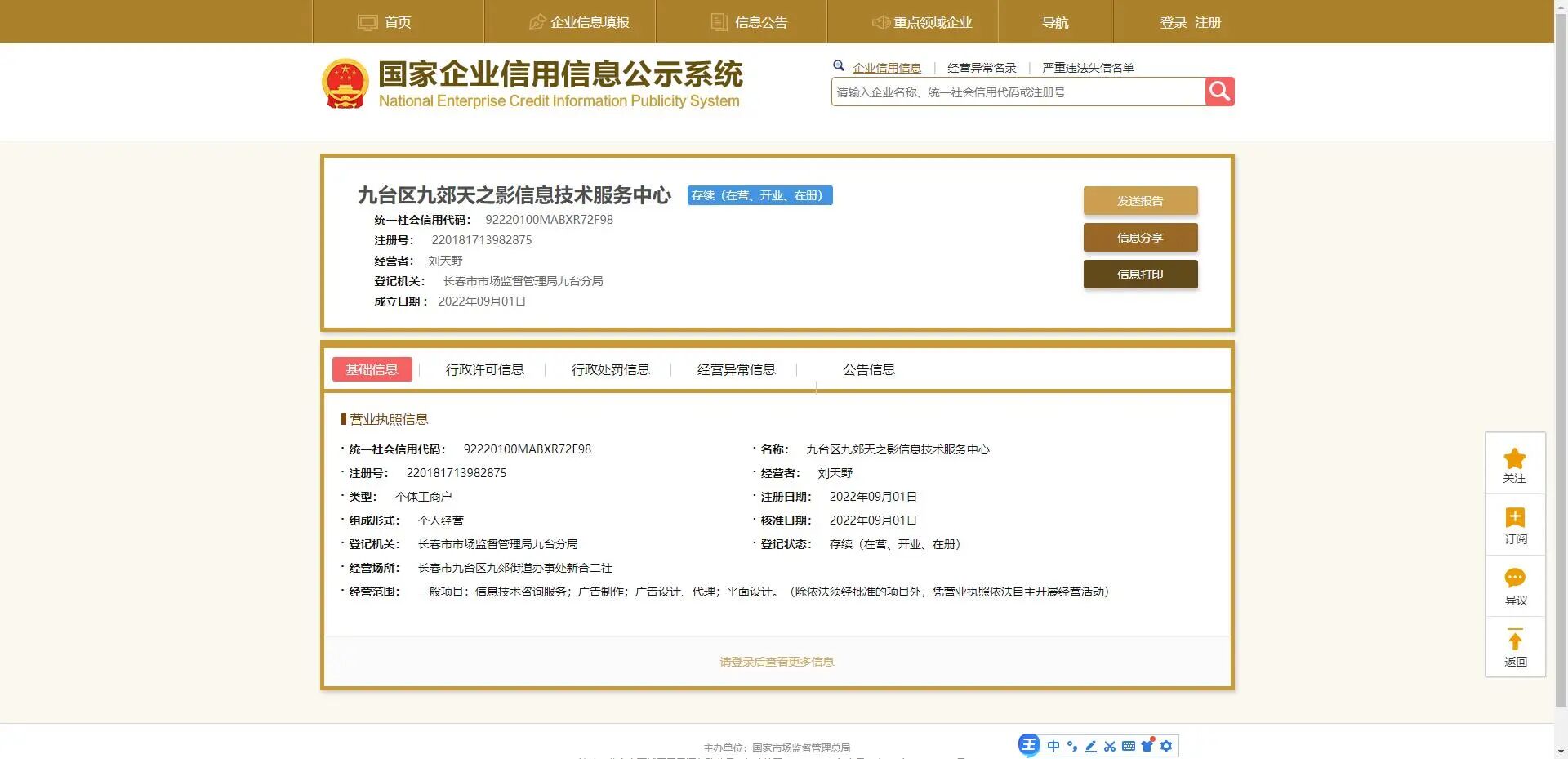Click the megaphone icon beside 重点领域企业
Viewport: 1568px width, 759px height.
(x=880, y=22)
